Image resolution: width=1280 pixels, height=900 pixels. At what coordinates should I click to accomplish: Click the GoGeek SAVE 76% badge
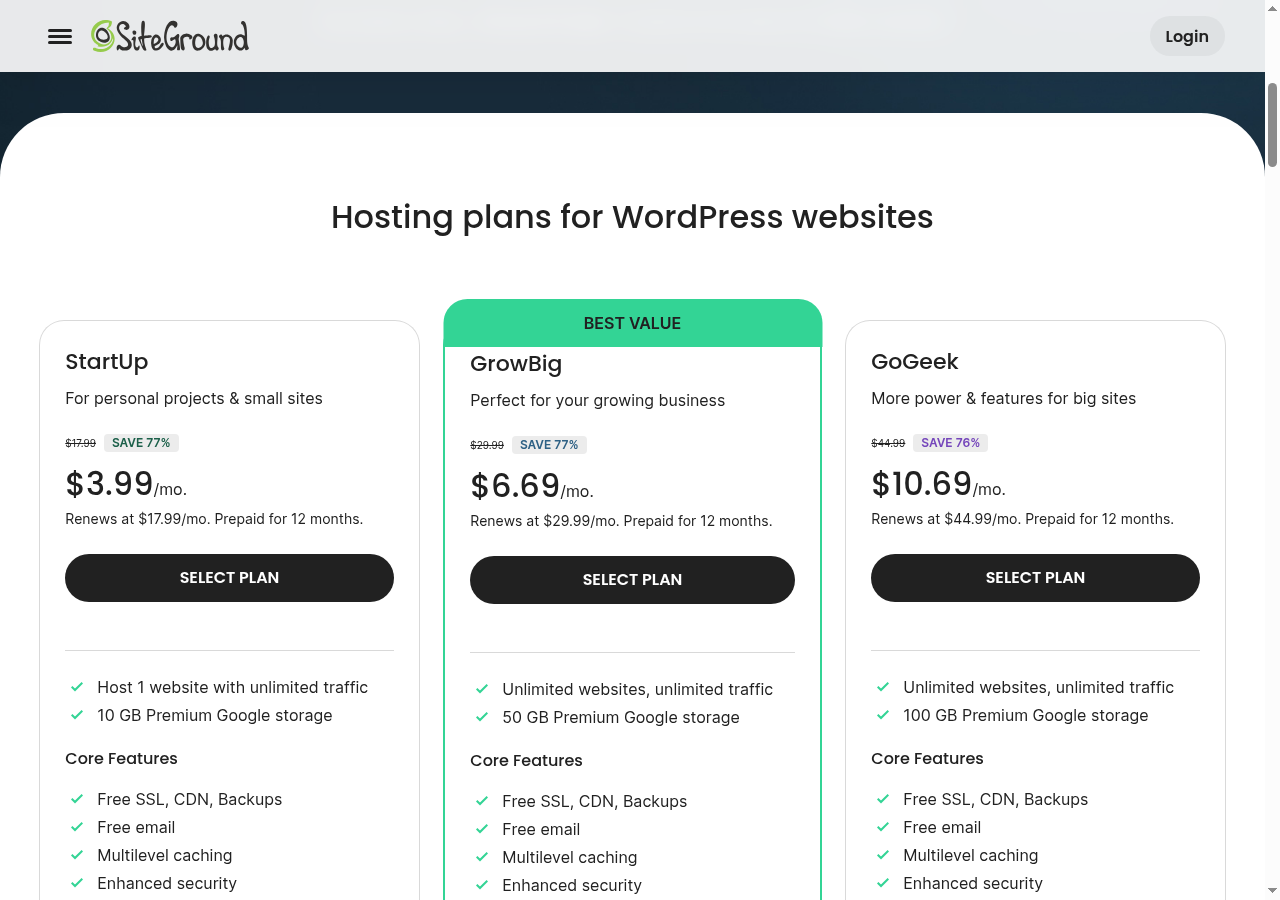[950, 443]
